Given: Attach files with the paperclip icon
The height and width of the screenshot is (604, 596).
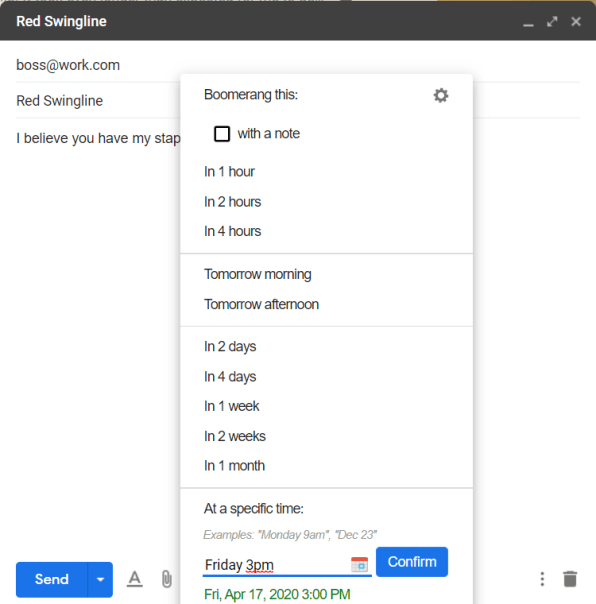Looking at the screenshot, I should (166, 579).
